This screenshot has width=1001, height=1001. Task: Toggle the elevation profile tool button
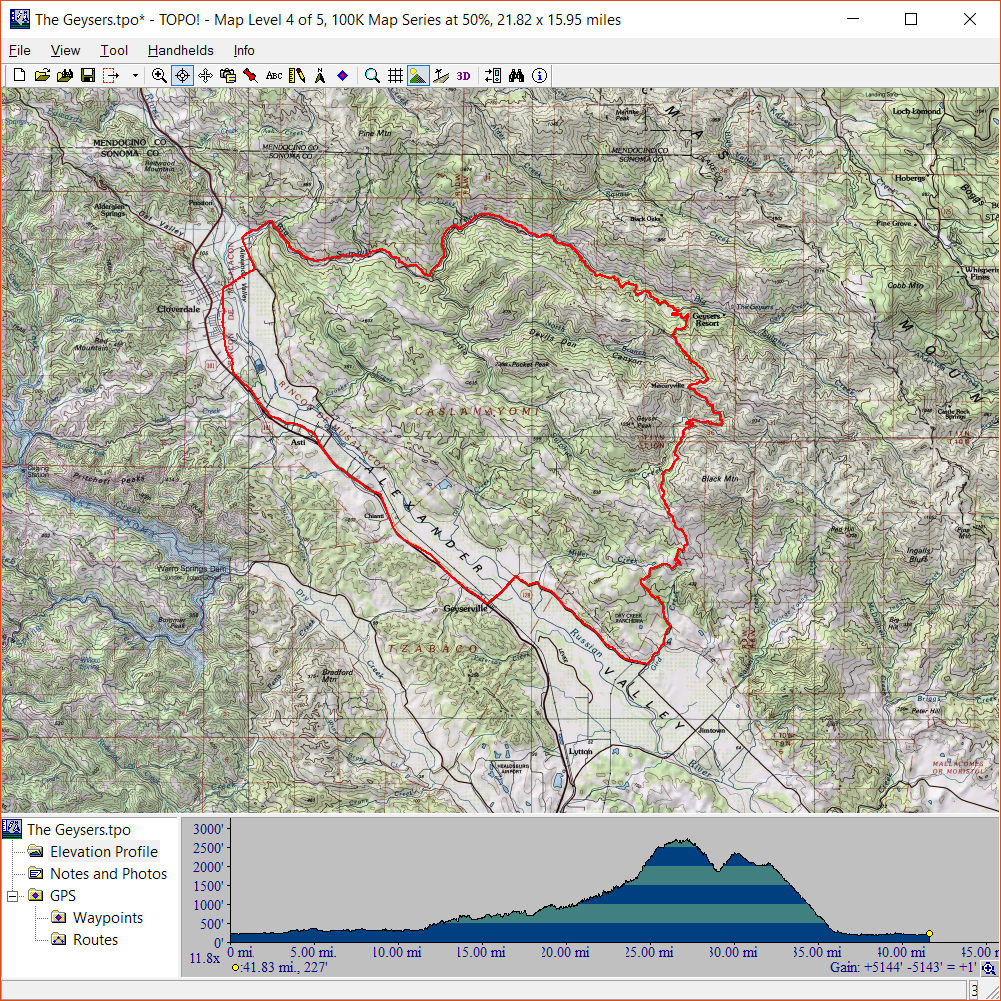441,75
